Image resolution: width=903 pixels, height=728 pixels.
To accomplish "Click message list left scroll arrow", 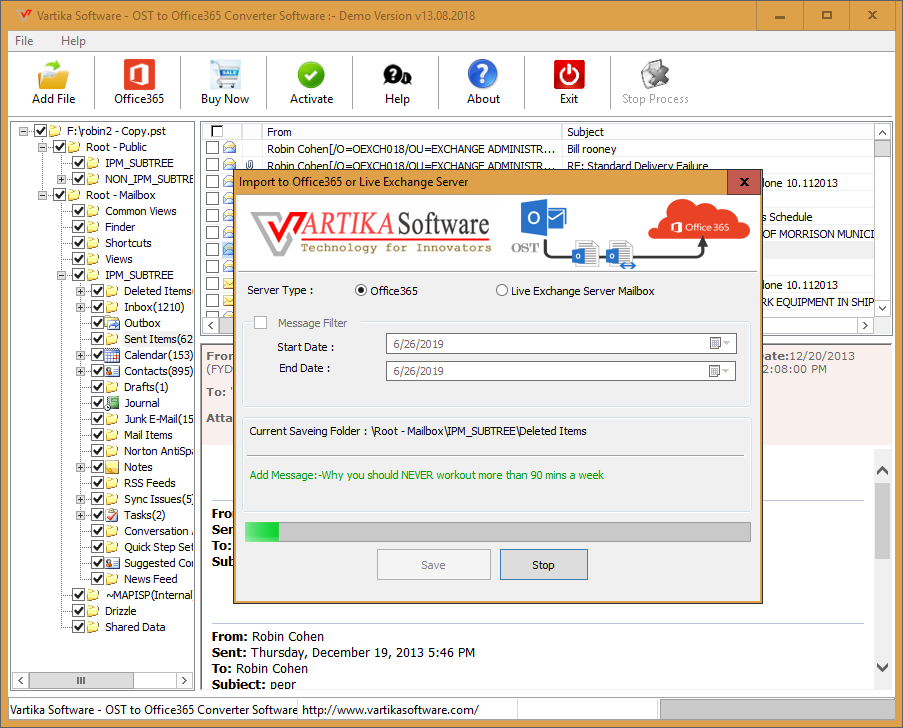I will 211,325.
